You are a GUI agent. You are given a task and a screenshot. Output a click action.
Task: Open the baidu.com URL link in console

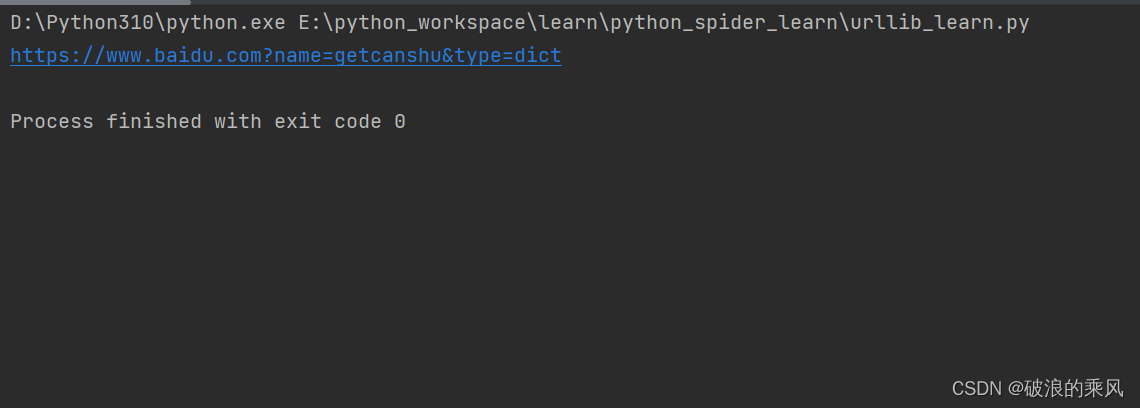pyautogui.click(x=286, y=56)
